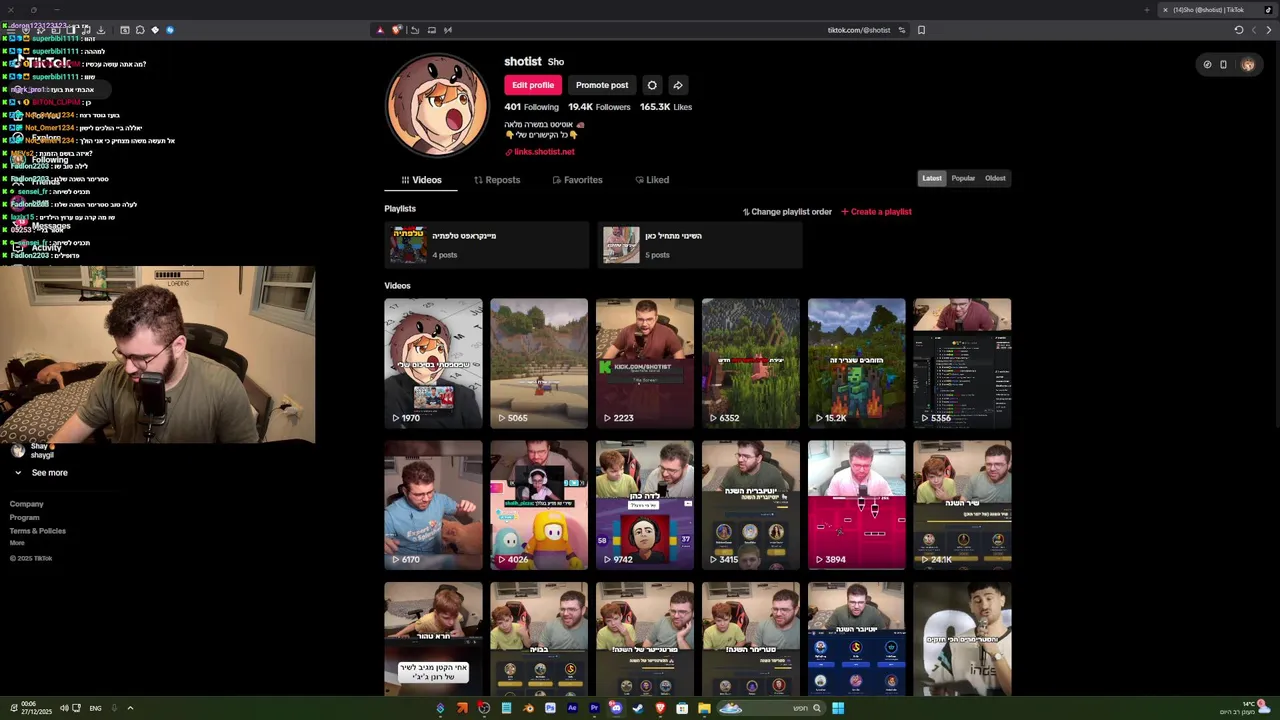This screenshot has height=720, width=1280.
Task: Play the video with 5065 views
Action: [539, 363]
